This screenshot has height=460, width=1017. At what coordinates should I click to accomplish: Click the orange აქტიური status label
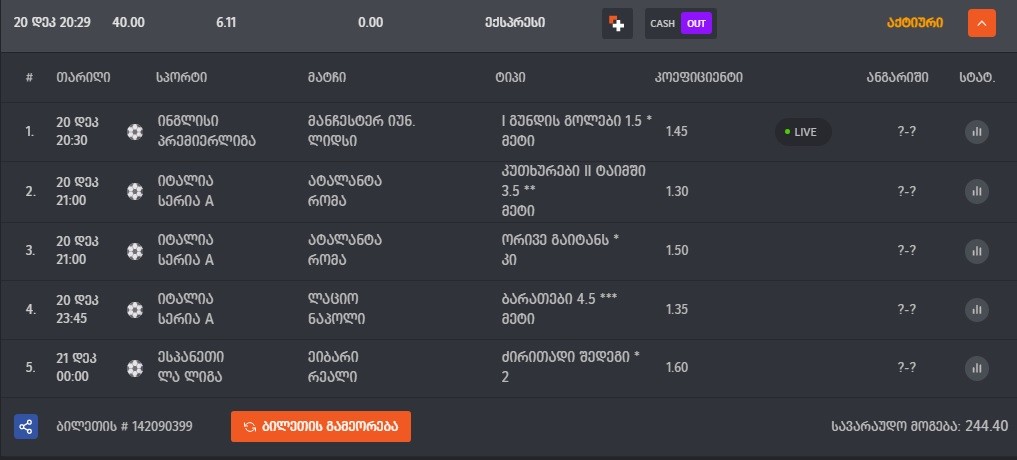point(914,22)
